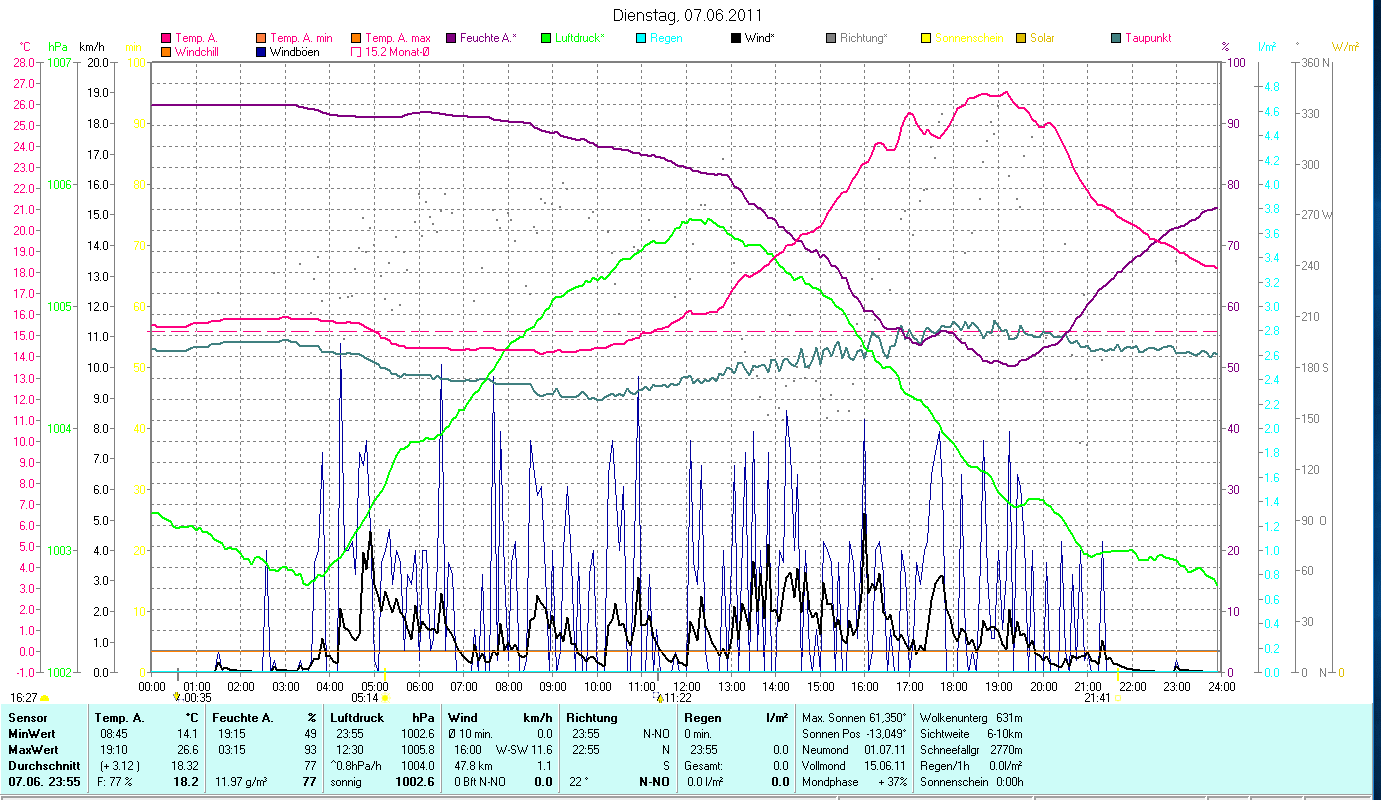1381x800 pixels.
Task: Click the yellow Sonnenschein legend square
Action: [926, 38]
